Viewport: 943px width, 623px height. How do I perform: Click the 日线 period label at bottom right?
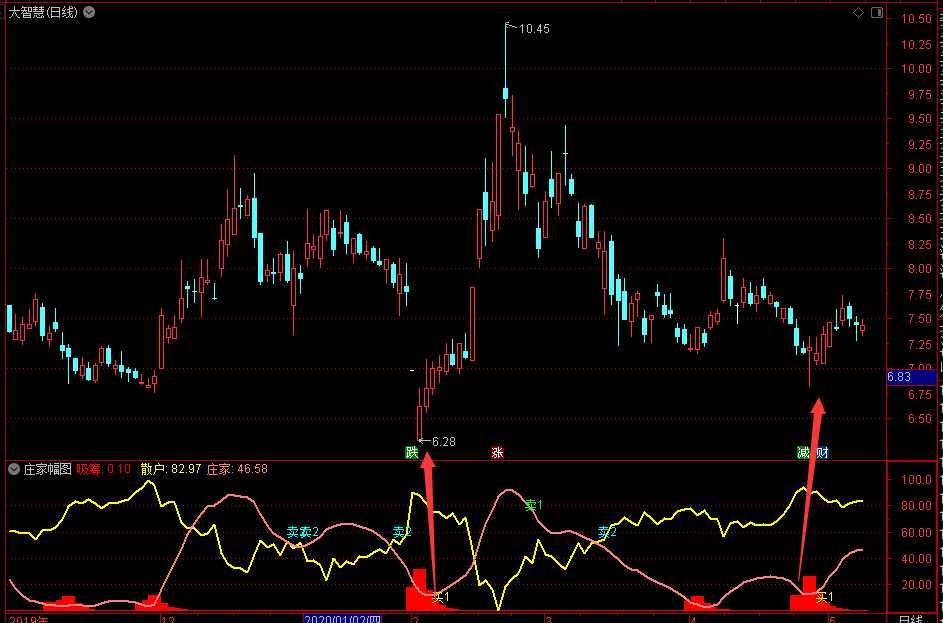click(x=911, y=619)
